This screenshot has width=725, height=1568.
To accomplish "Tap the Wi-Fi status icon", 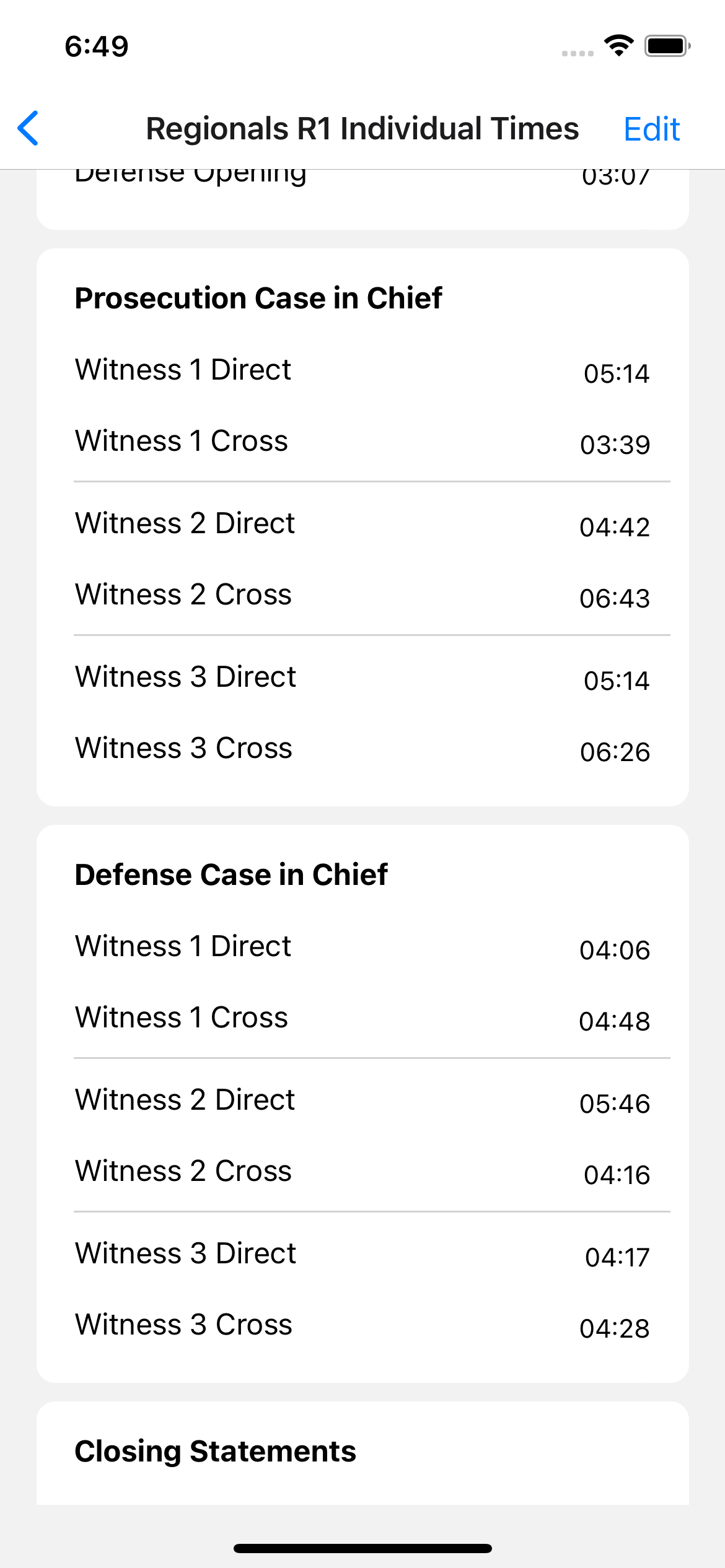I will pyautogui.click(x=618, y=45).
